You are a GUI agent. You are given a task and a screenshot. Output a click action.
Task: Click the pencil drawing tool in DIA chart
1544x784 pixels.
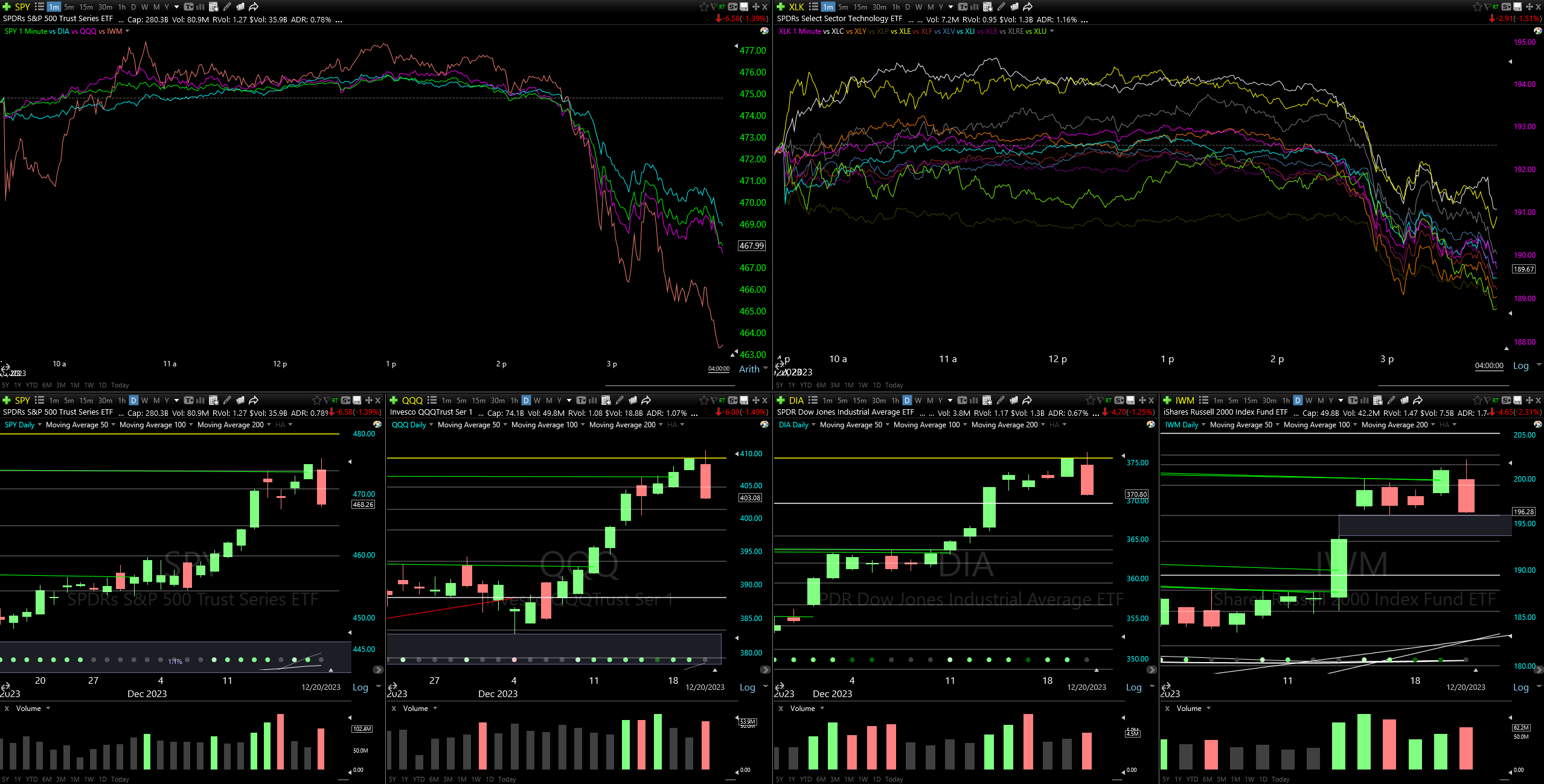click(1001, 400)
